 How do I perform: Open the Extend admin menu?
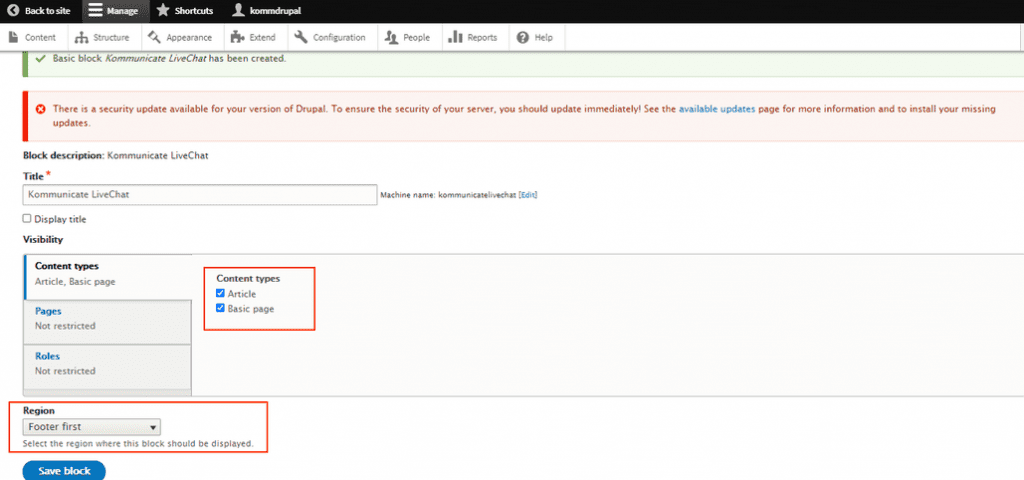pos(253,37)
